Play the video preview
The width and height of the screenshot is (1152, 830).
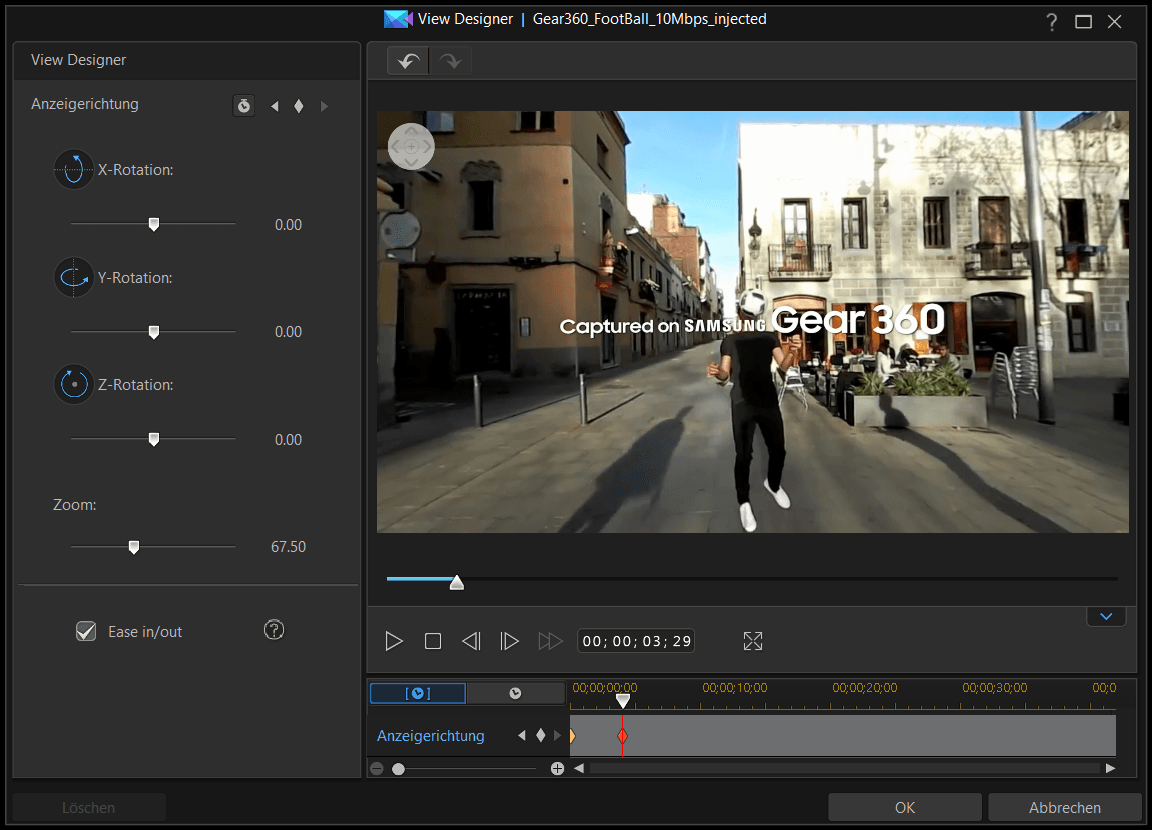click(394, 641)
